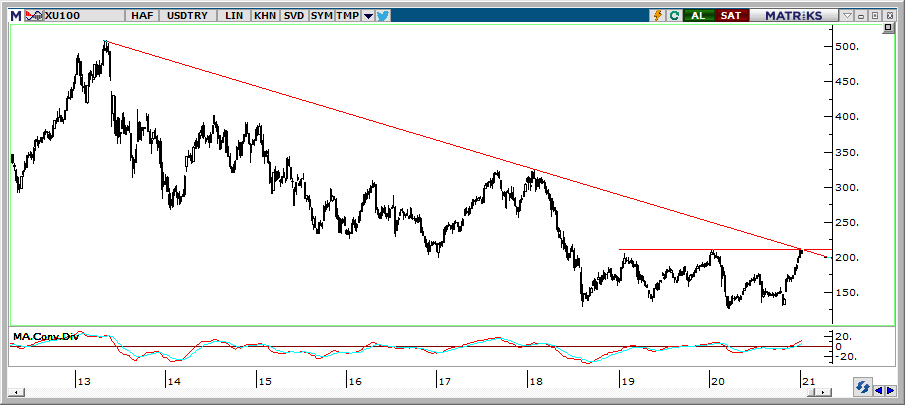905x405 pixels.
Task: Toggle the LIN scale button
Action: (234, 16)
